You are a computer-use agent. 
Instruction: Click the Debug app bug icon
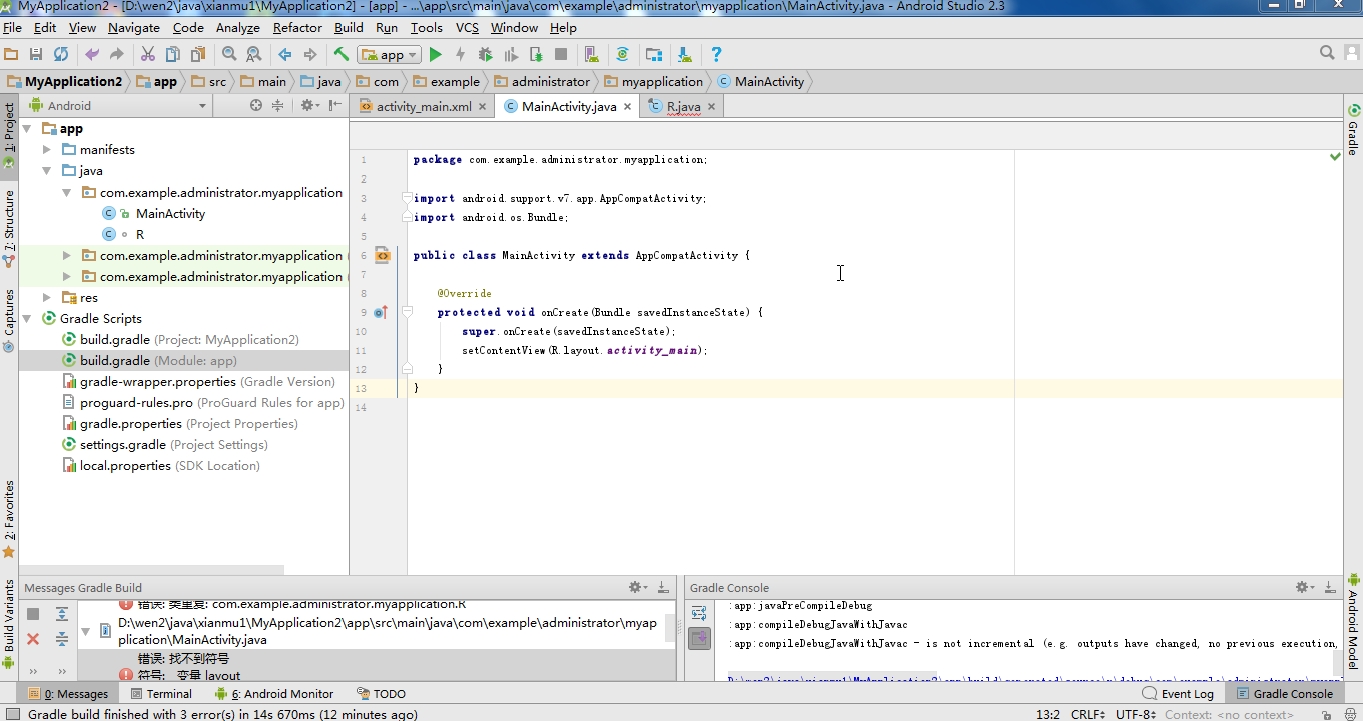[486, 54]
